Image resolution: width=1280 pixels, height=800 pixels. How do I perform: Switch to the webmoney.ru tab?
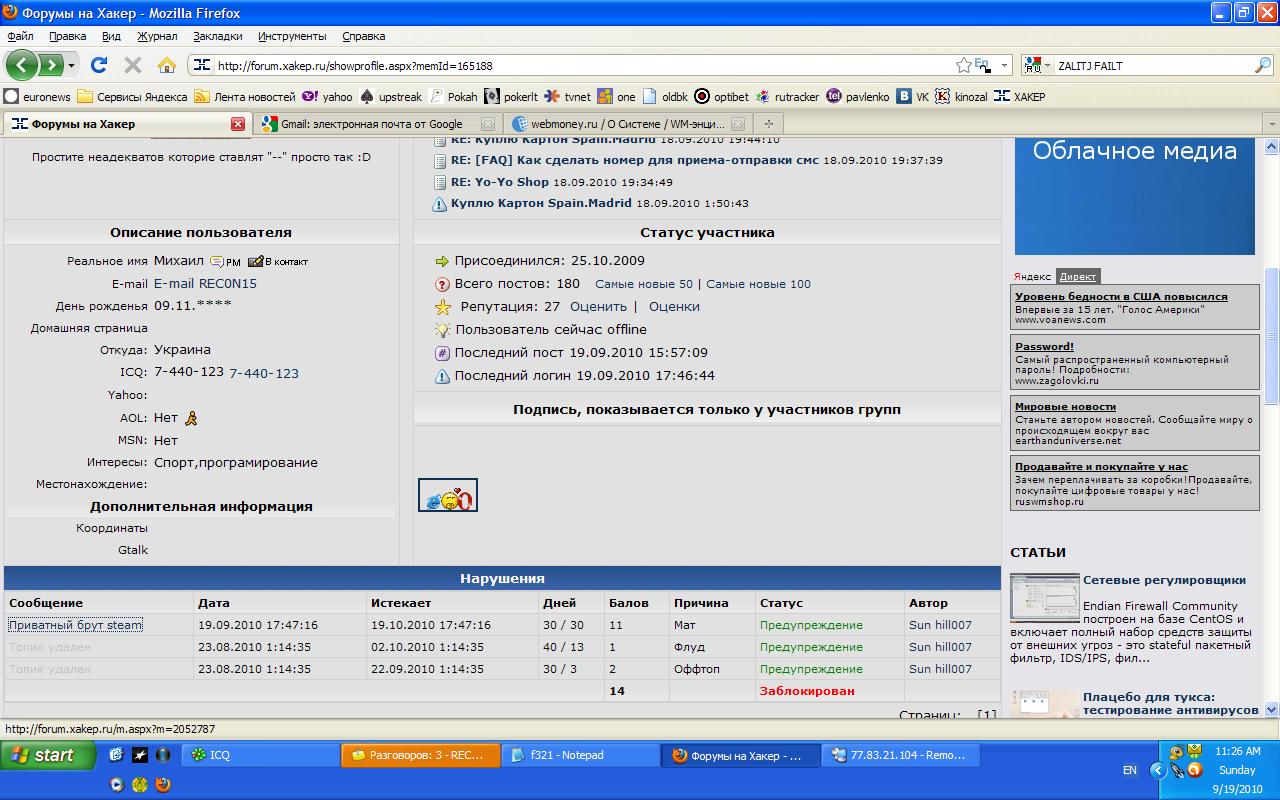click(629, 124)
